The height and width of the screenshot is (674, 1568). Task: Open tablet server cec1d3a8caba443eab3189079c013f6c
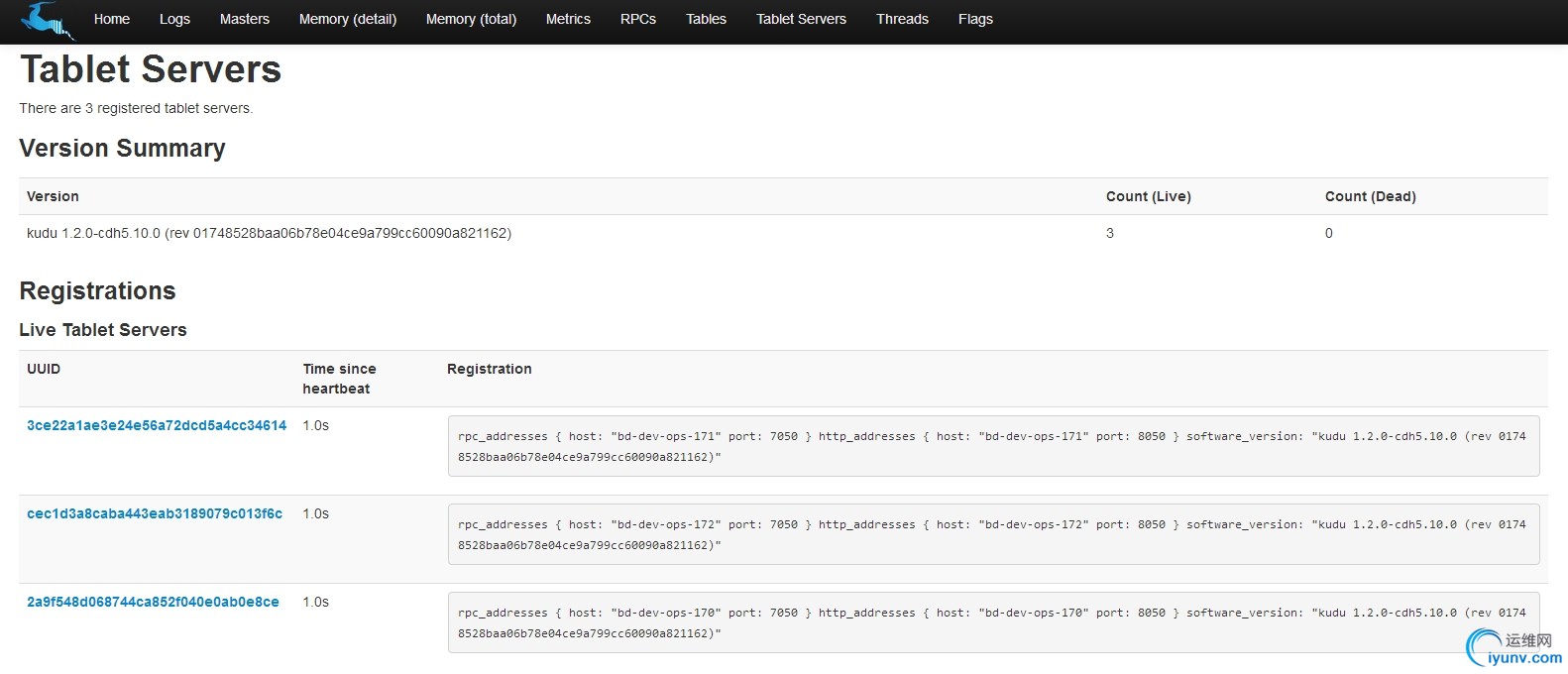(155, 513)
